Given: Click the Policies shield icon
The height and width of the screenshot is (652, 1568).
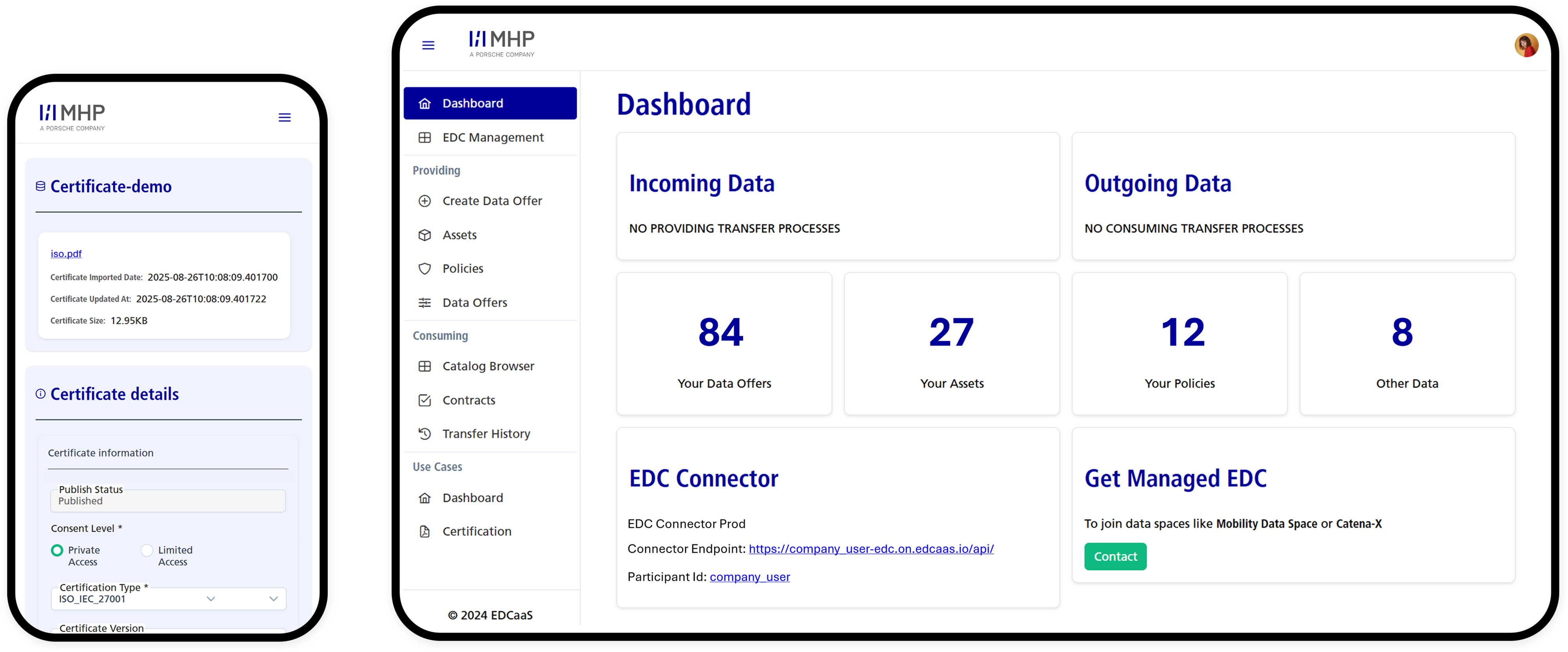Looking at the screenshot, I should pyautogui.click(x=425, y=268).
